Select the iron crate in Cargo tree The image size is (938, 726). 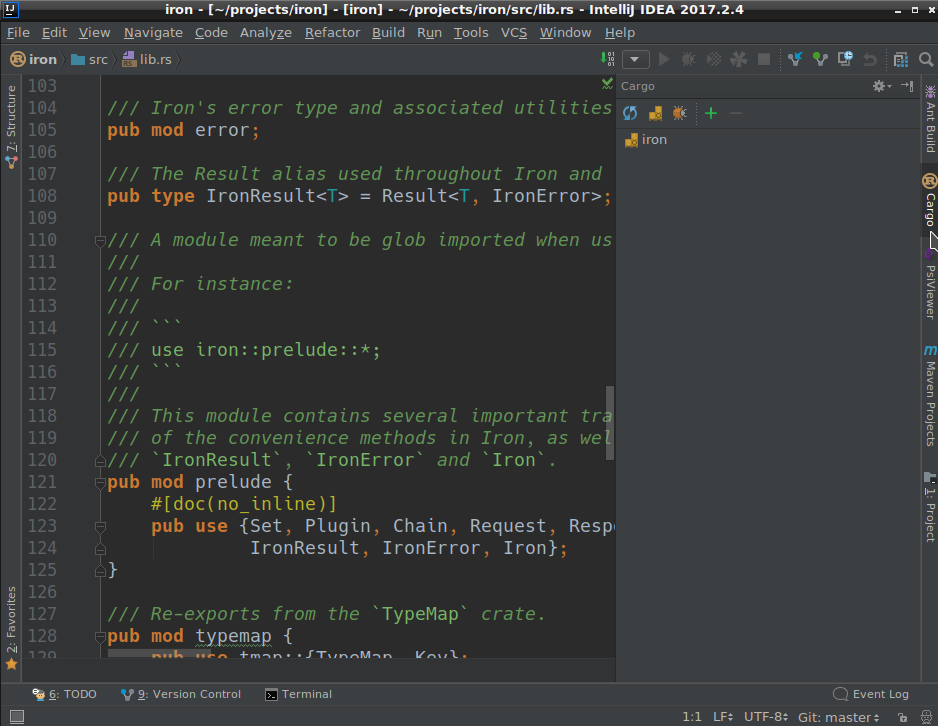[x=645, y=140]
